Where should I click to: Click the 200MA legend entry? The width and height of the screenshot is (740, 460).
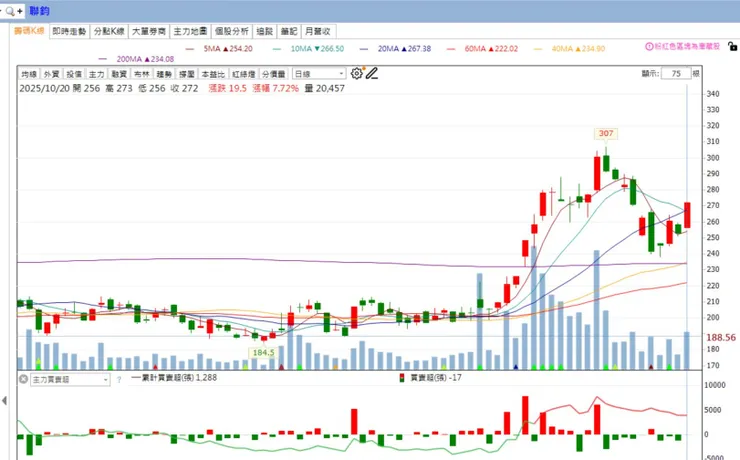coord(136,59)
